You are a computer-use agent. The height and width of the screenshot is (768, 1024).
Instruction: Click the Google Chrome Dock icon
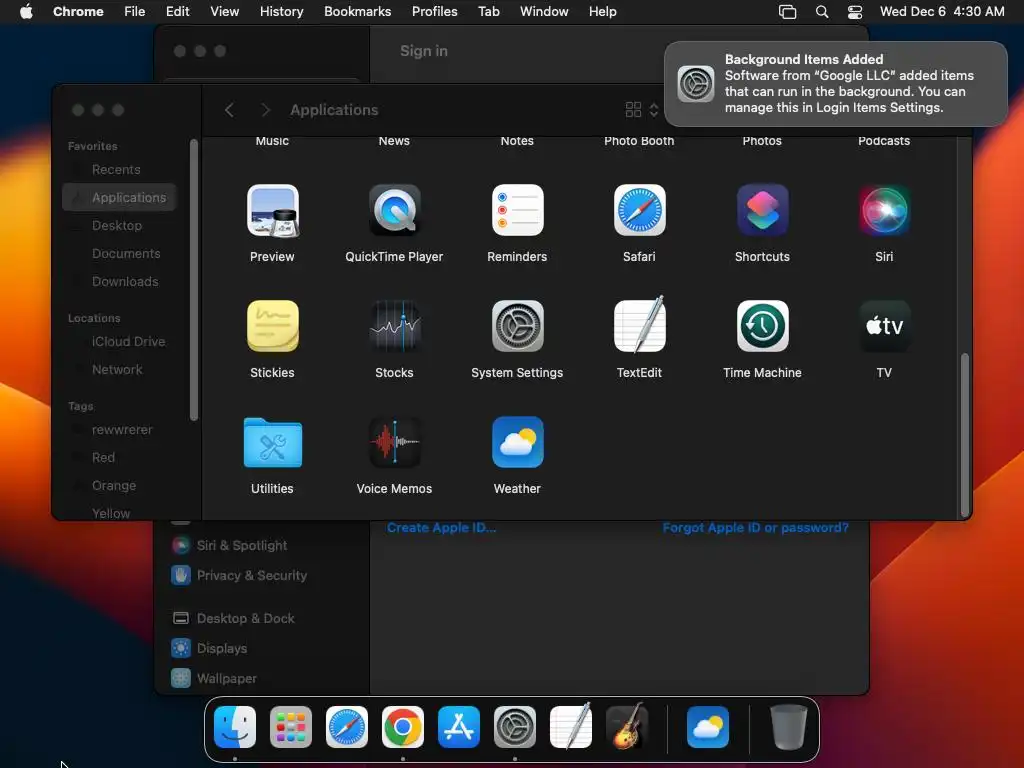(x=403, y=727)
